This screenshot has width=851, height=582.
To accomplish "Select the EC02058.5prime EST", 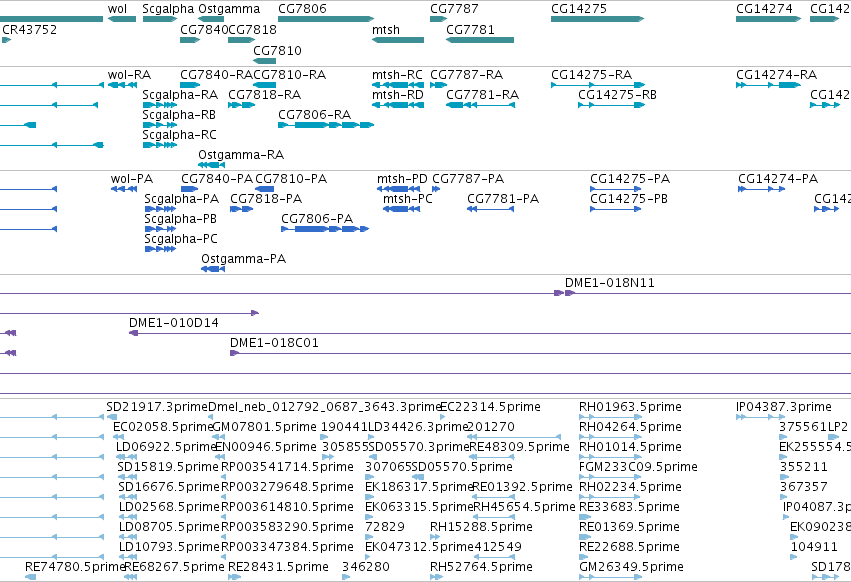I will tap(118, 437).
